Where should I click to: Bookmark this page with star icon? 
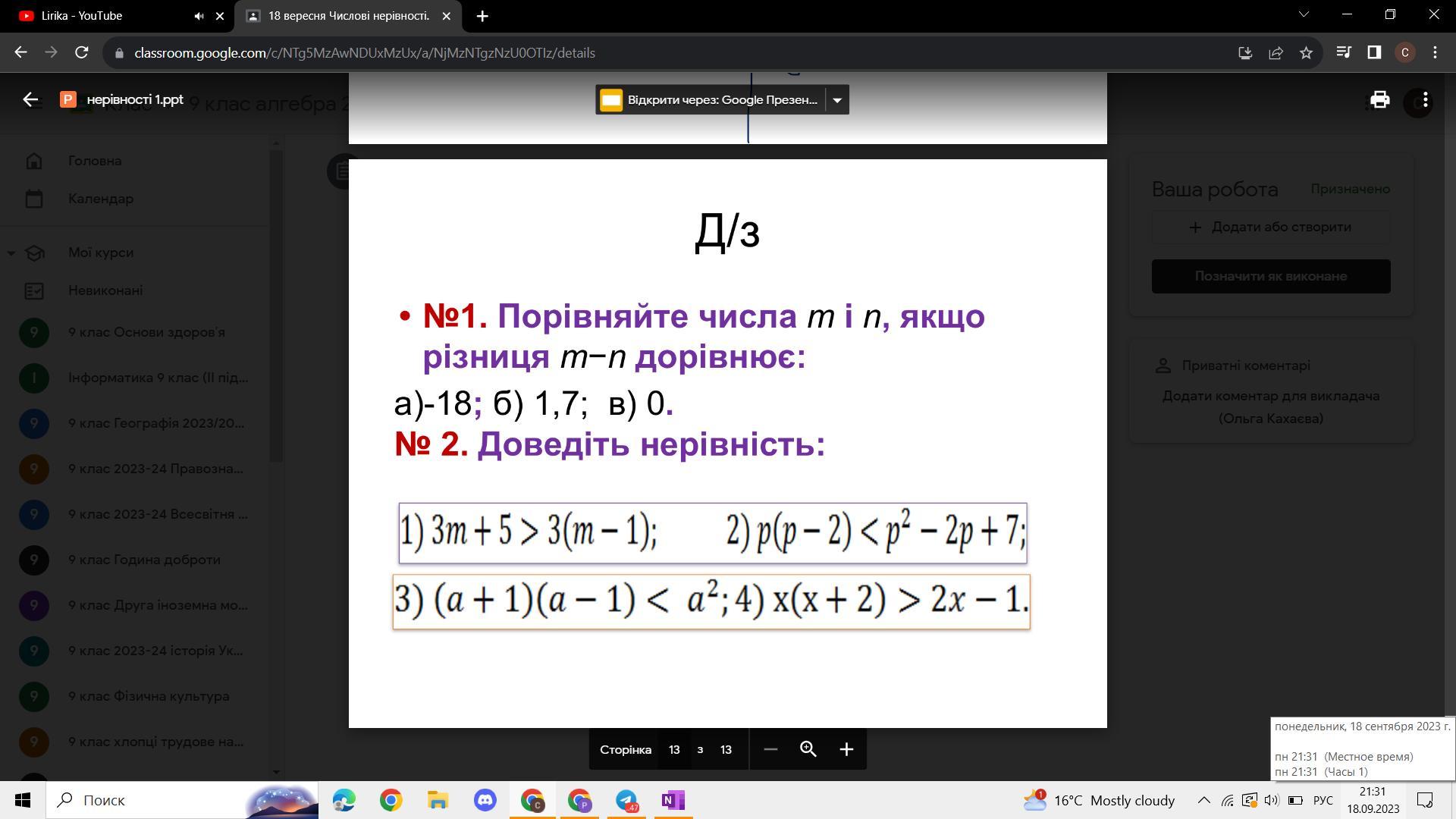click(x=1306, y=53)
